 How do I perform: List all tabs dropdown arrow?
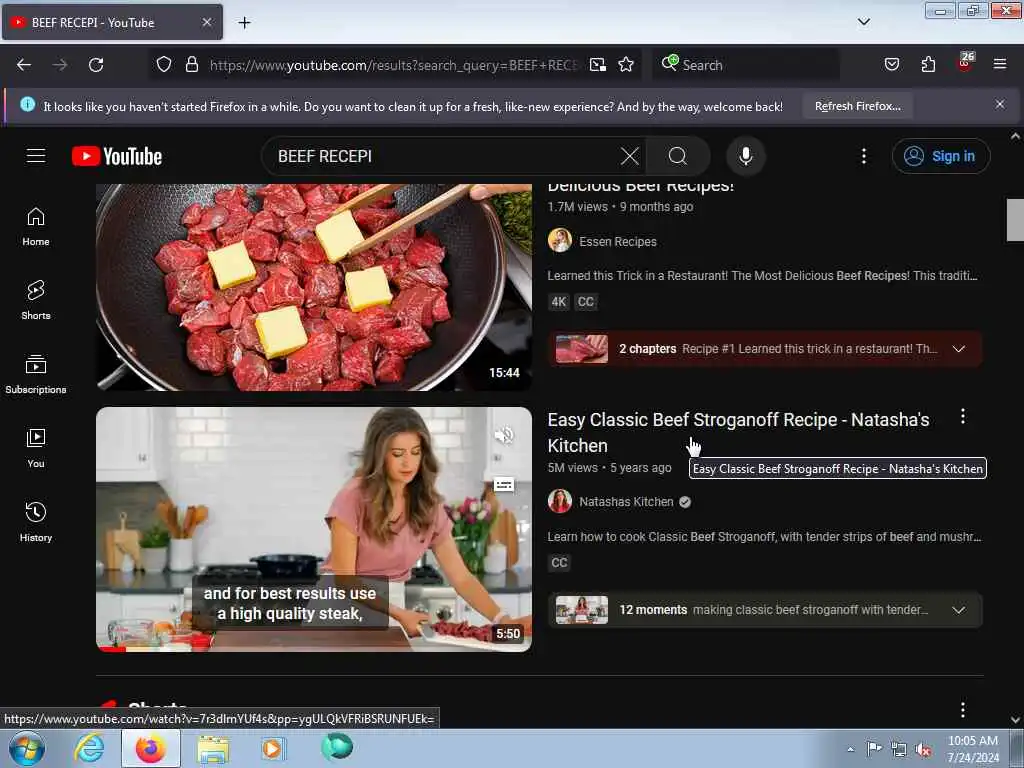(x=863, y=22)
